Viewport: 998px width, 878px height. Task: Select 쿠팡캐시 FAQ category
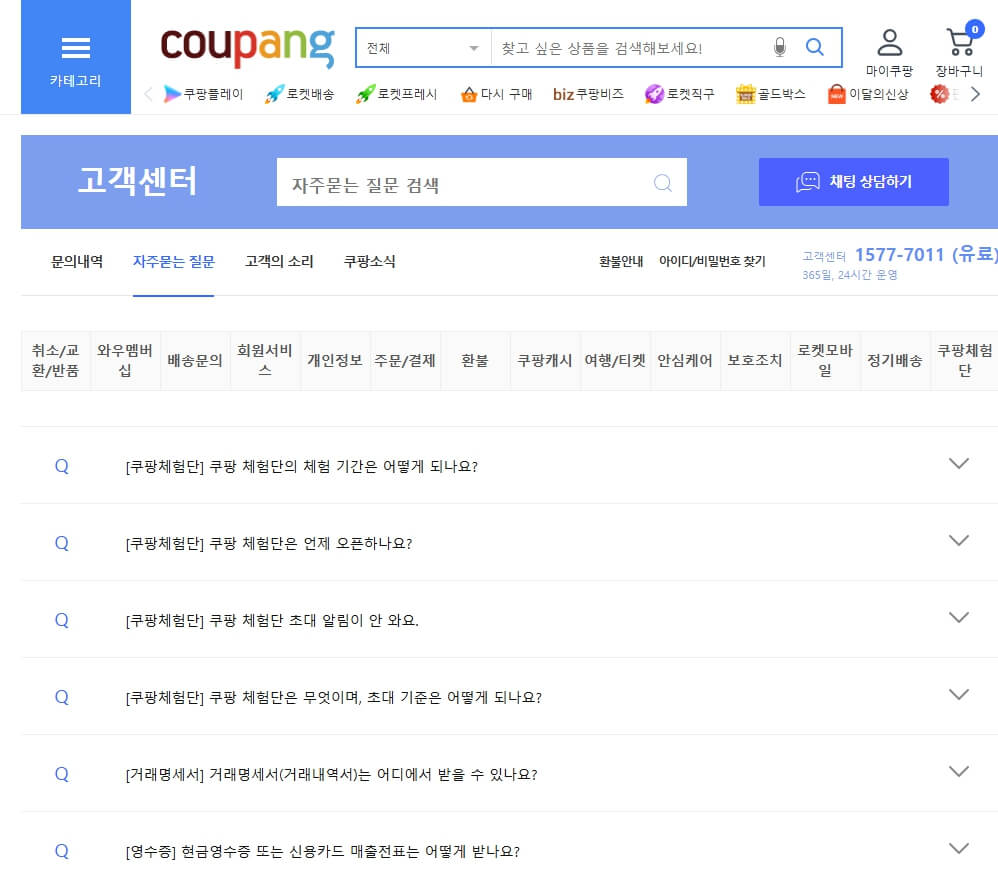(x=545, y=360)
